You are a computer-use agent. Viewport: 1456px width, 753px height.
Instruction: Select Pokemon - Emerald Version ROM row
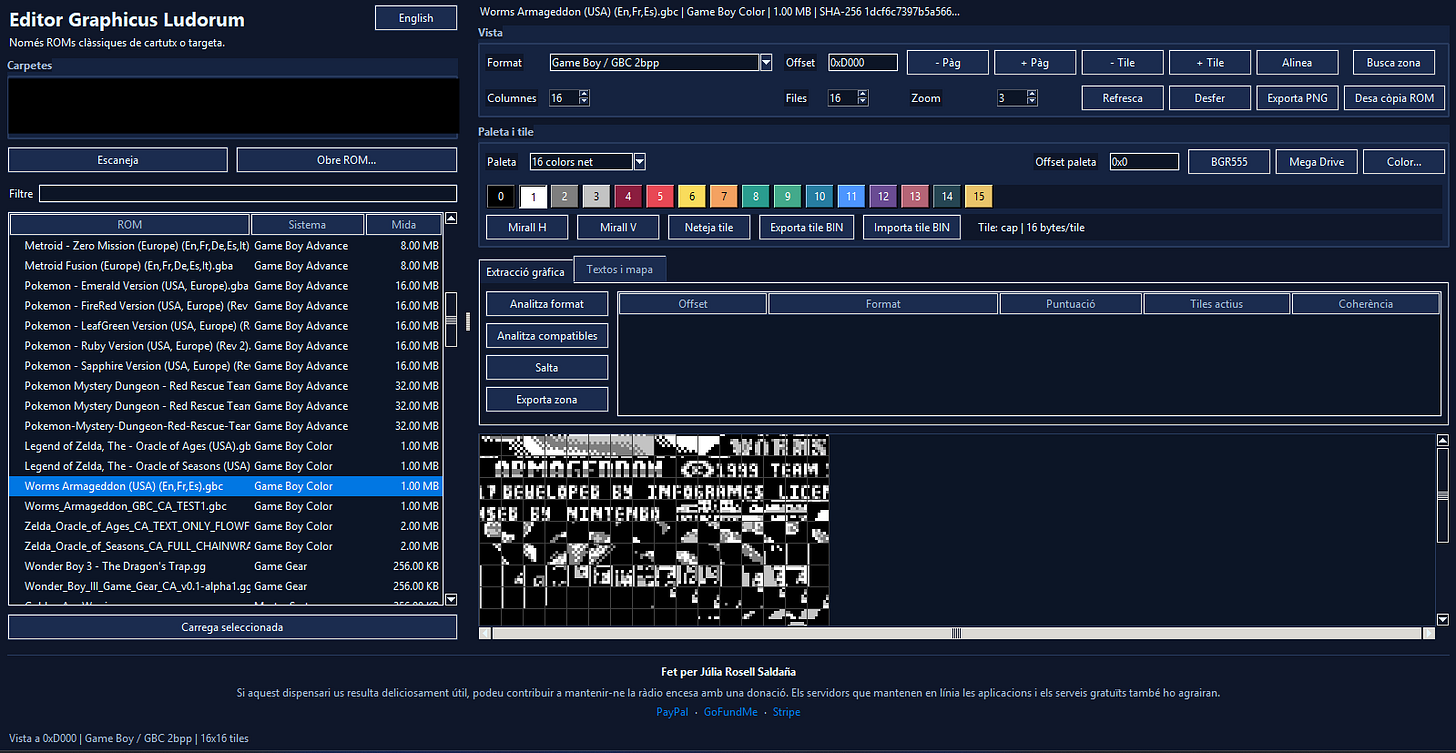coord(226,286)
